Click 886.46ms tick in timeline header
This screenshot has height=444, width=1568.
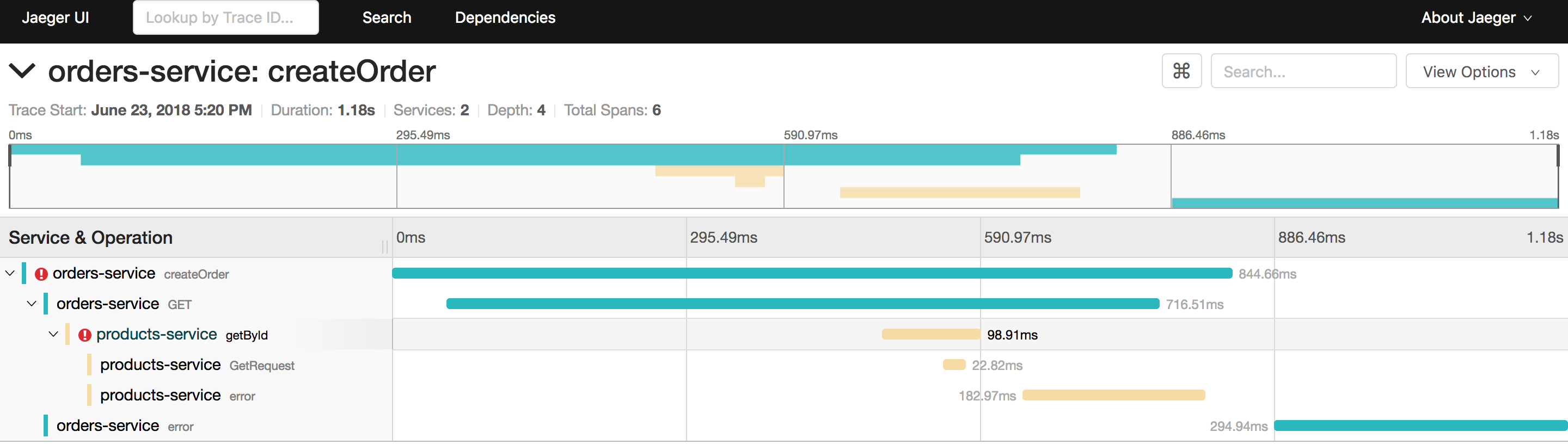(x=1312, y=238)
